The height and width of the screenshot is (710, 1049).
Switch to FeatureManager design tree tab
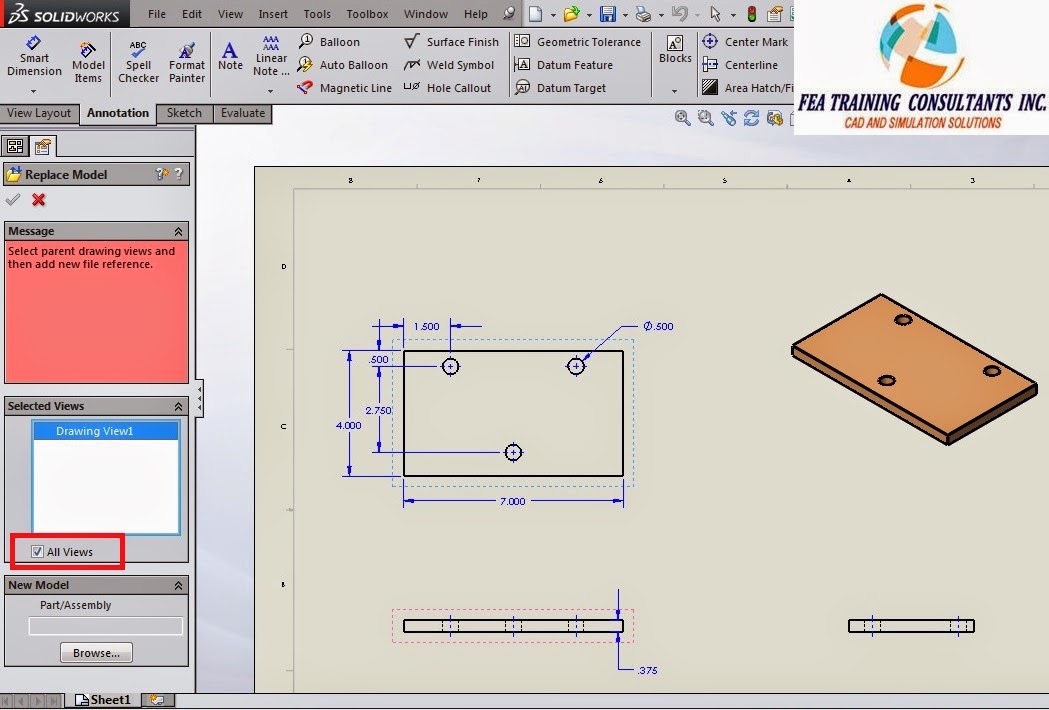[15, 146]
